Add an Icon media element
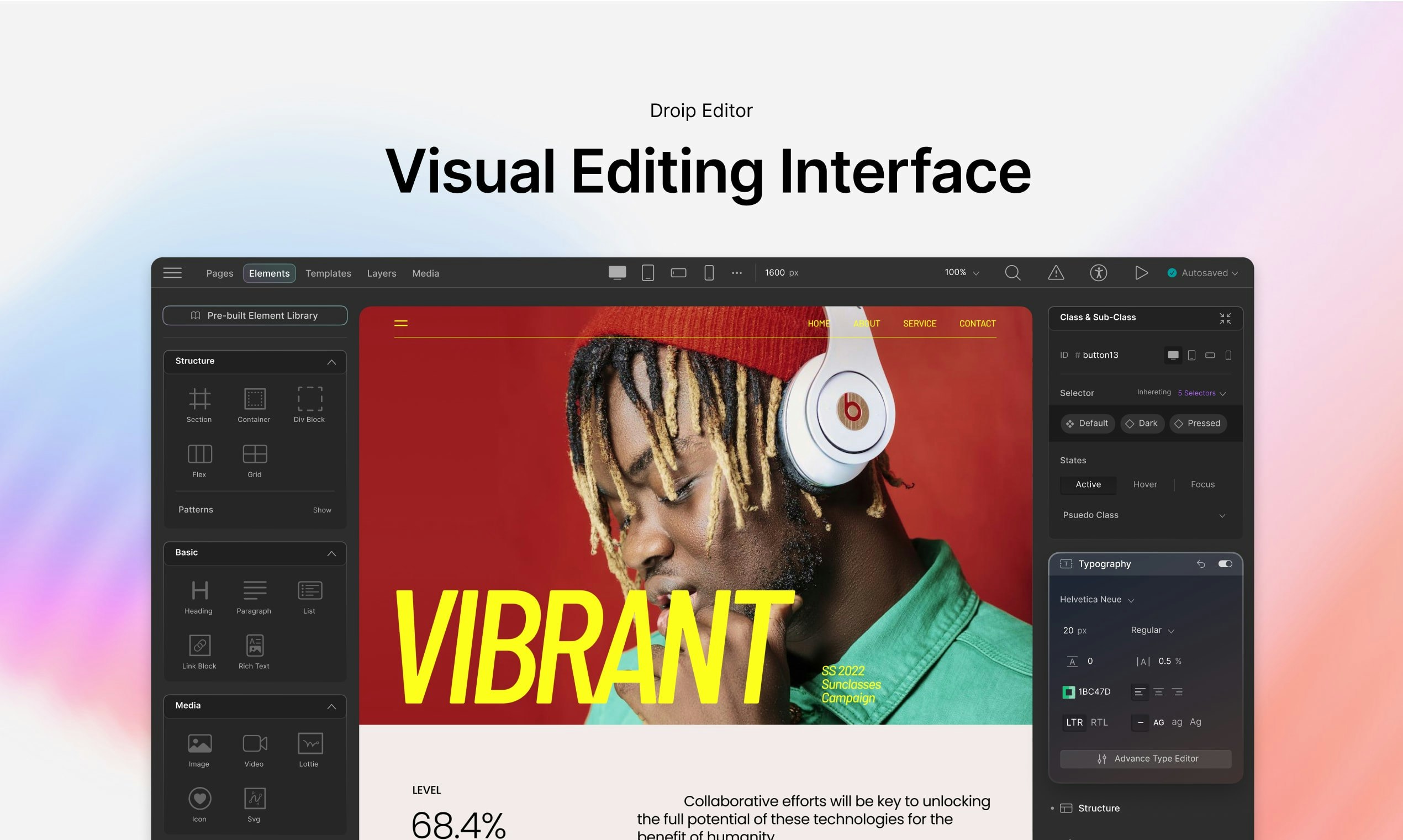1403x840 pixels. (x=199, y=805)
